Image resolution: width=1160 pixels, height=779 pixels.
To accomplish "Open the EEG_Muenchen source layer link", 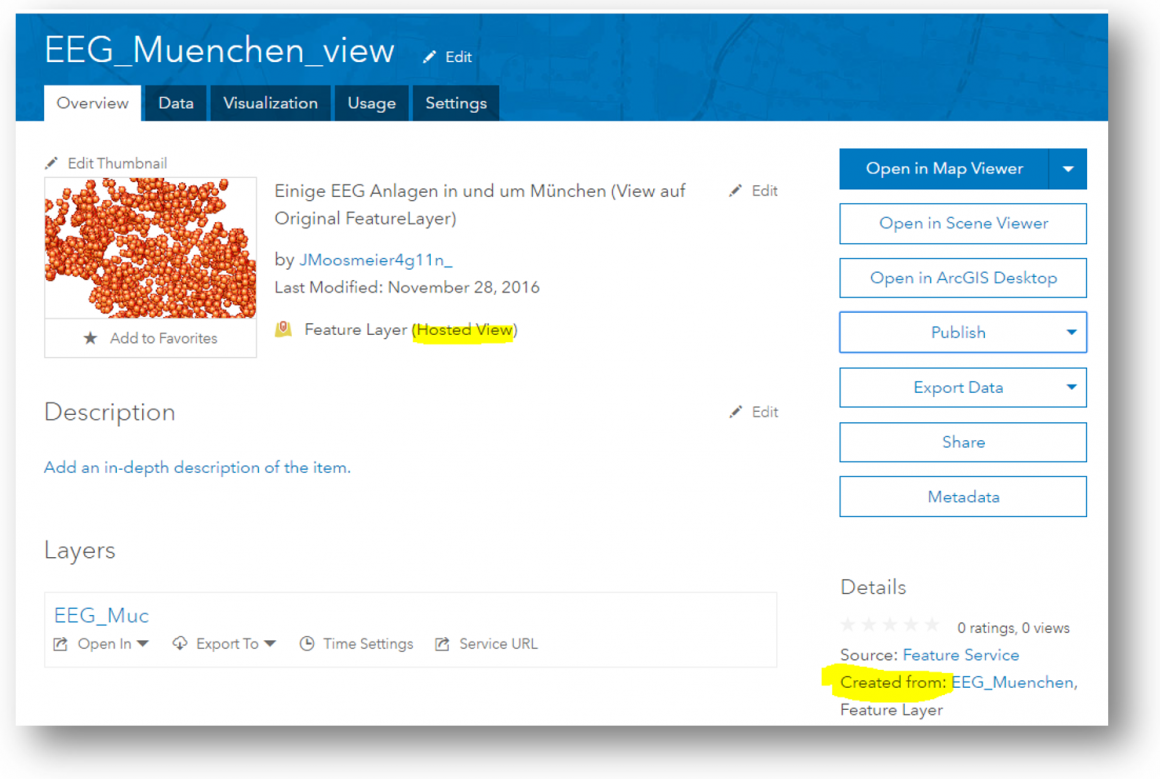I will [x=1013, y=682].
